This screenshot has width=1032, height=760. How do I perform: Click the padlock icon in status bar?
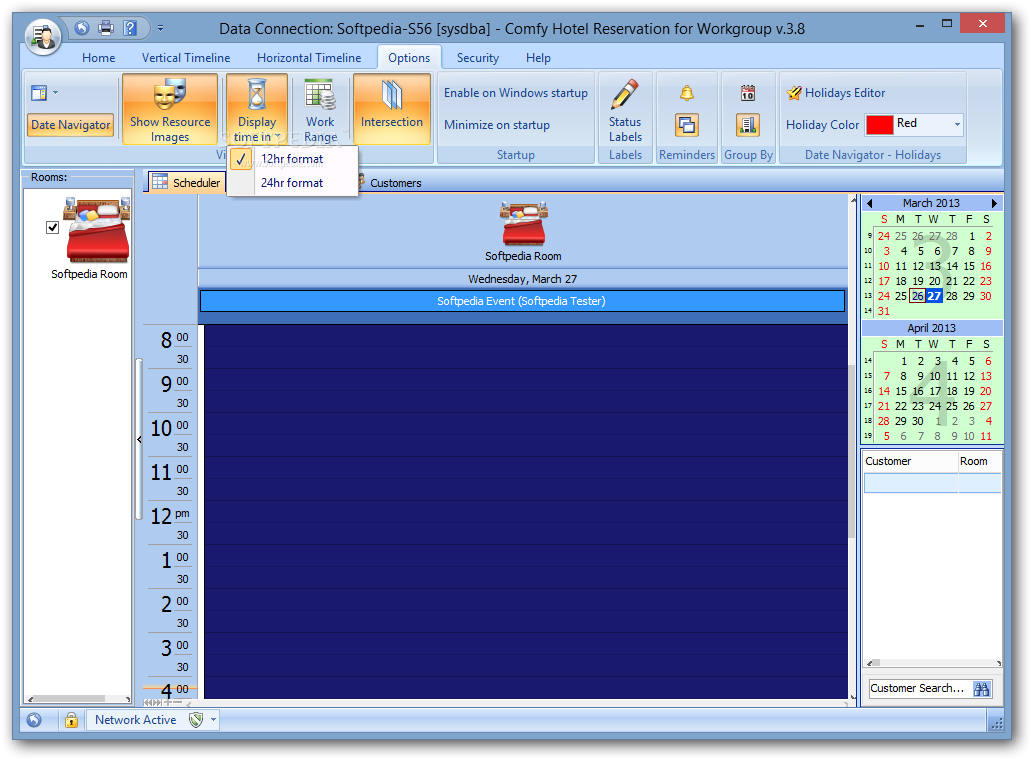(71, 720)
